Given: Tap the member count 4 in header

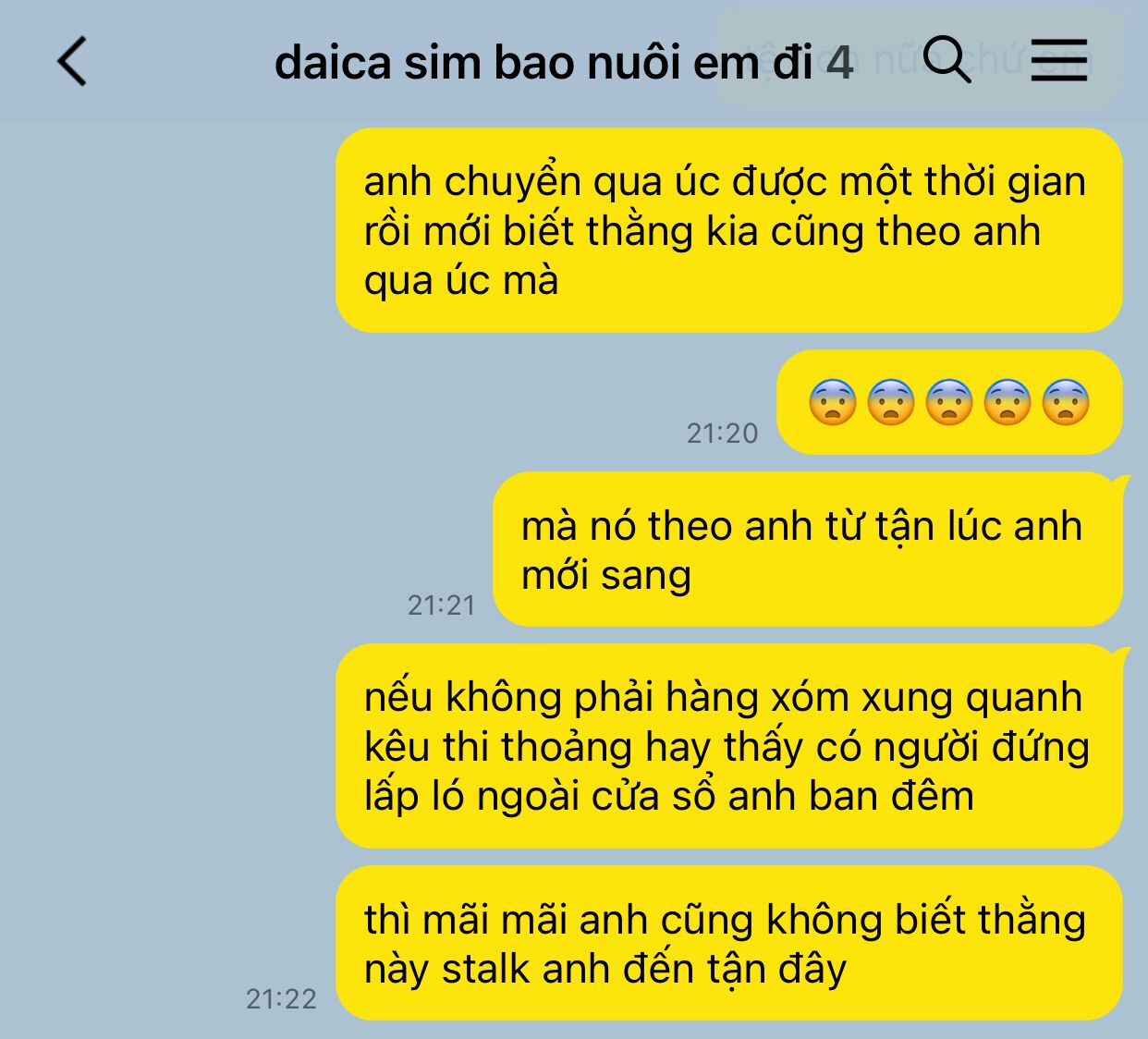Looking at the screenshot, I should [839, 63].
